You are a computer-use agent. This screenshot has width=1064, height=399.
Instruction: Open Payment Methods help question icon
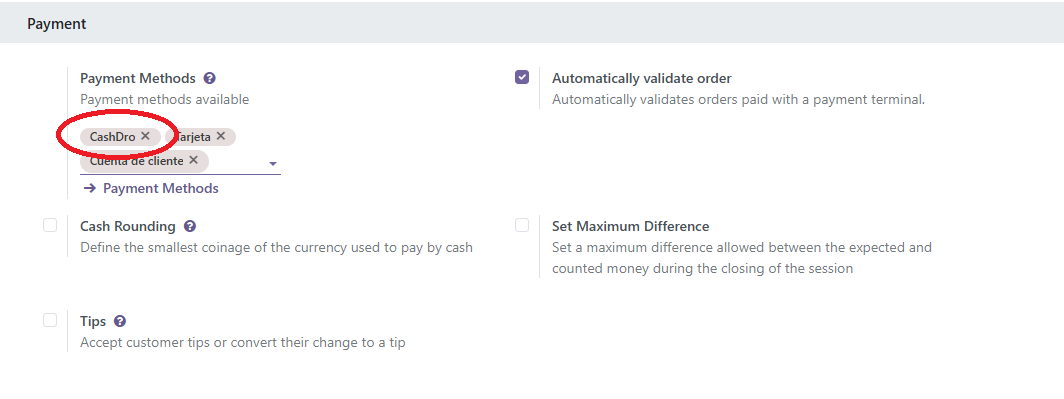point(210,79)
